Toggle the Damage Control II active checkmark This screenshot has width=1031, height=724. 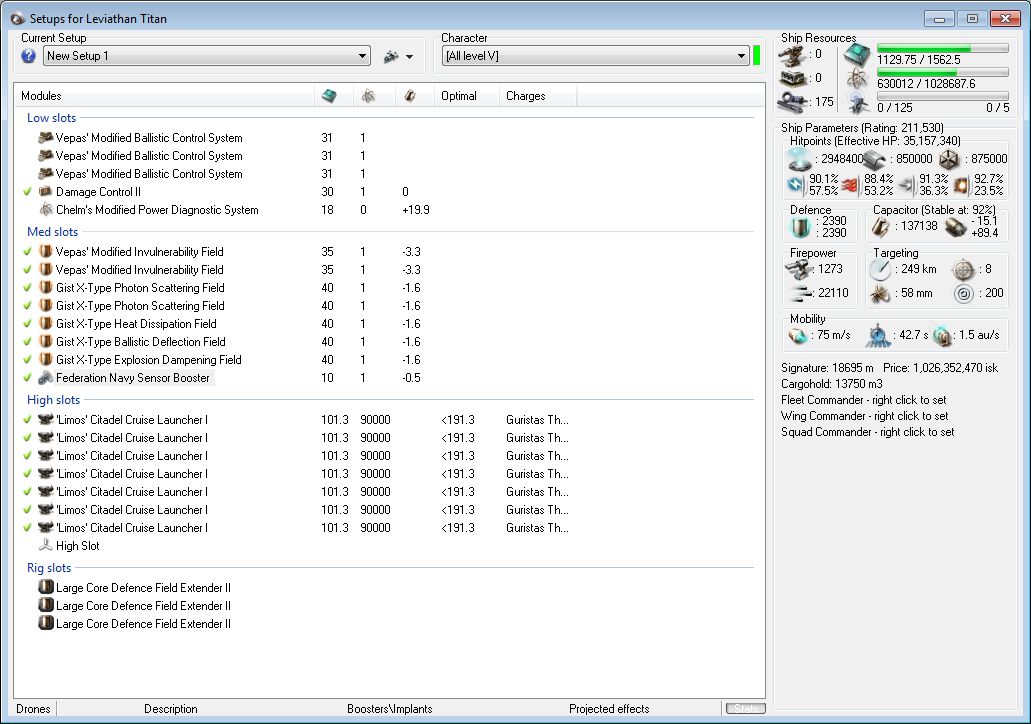[x=28, y=192]
